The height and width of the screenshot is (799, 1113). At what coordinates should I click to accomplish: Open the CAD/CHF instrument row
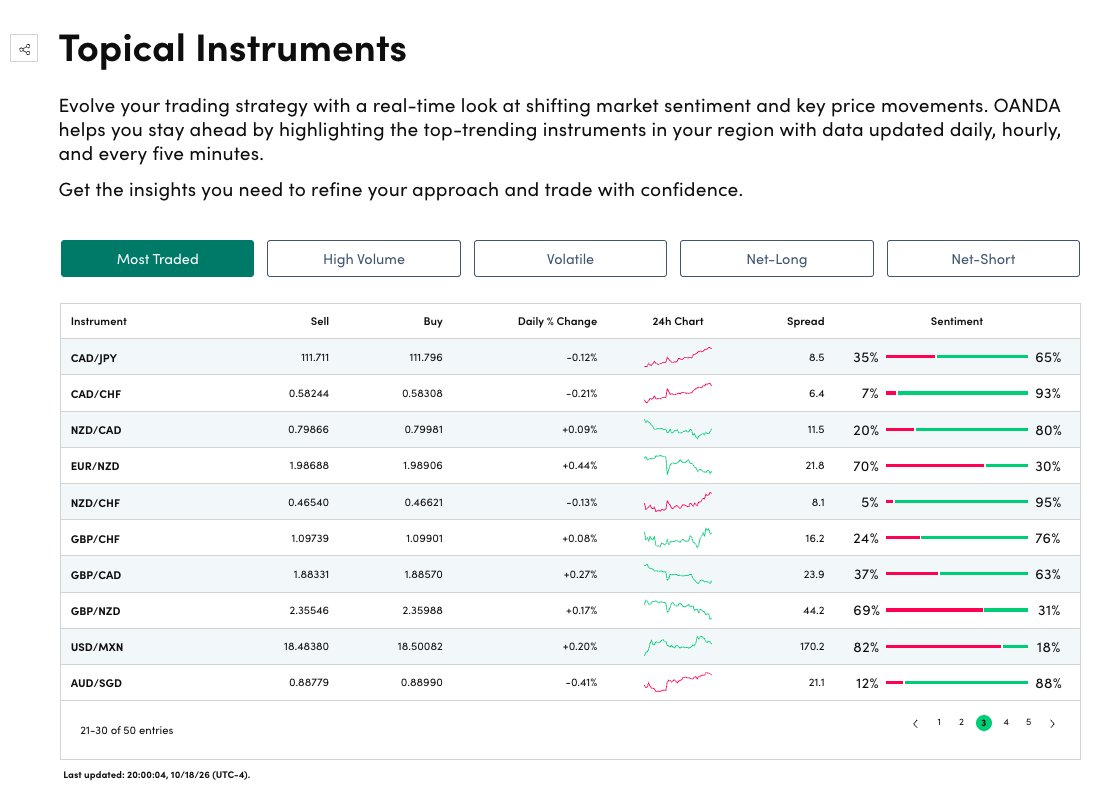(x=570, y=393)
